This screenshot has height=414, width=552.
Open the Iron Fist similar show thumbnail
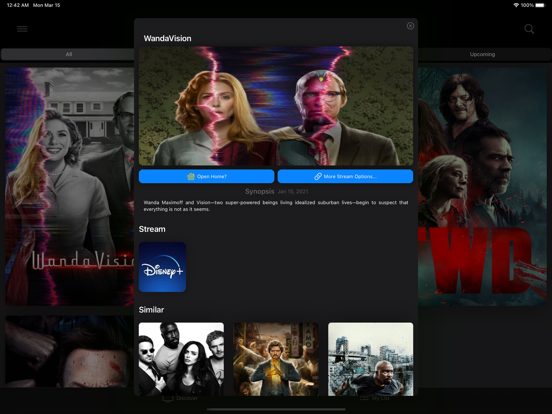click(x=276, y=359)
